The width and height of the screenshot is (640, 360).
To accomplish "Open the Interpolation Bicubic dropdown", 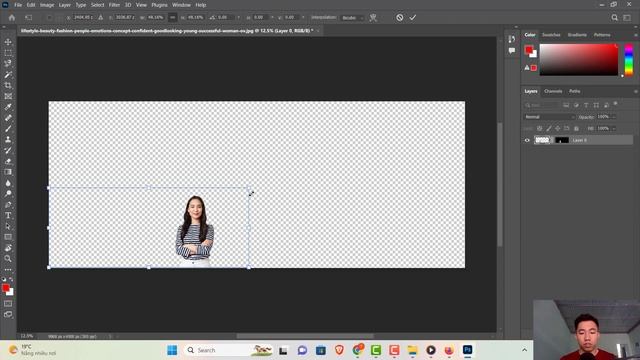I will click(353, 18).
